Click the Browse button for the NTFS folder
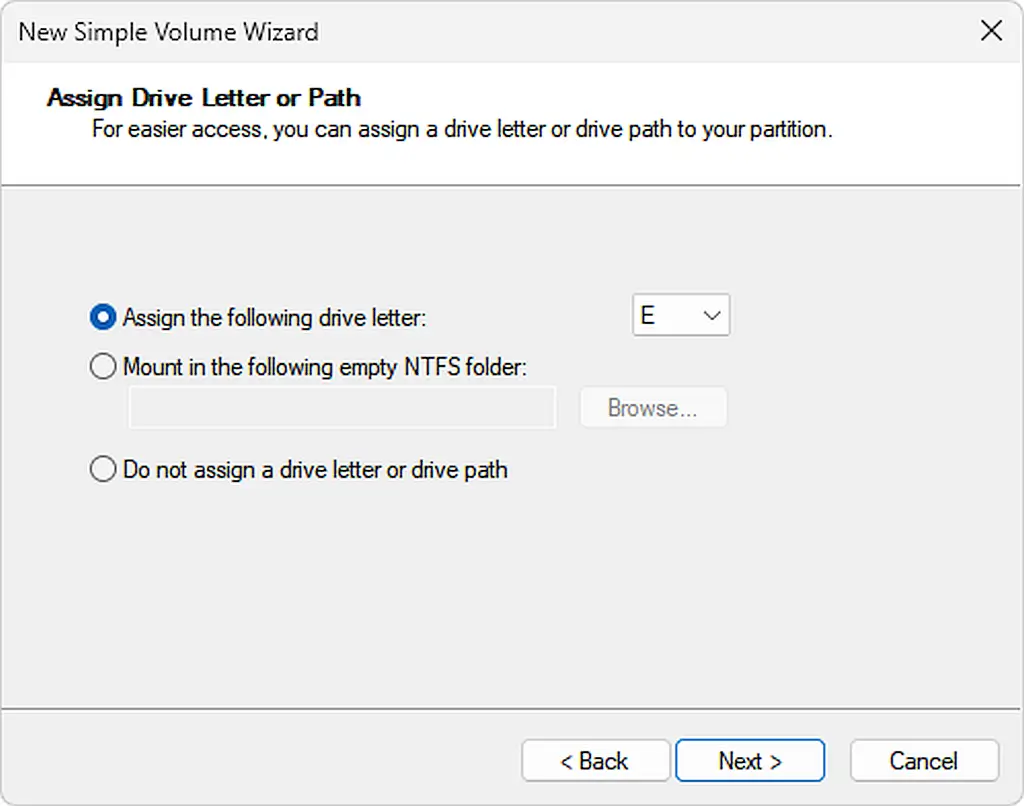This screenshot has width=1024, height=806. (x=652, y=407)
